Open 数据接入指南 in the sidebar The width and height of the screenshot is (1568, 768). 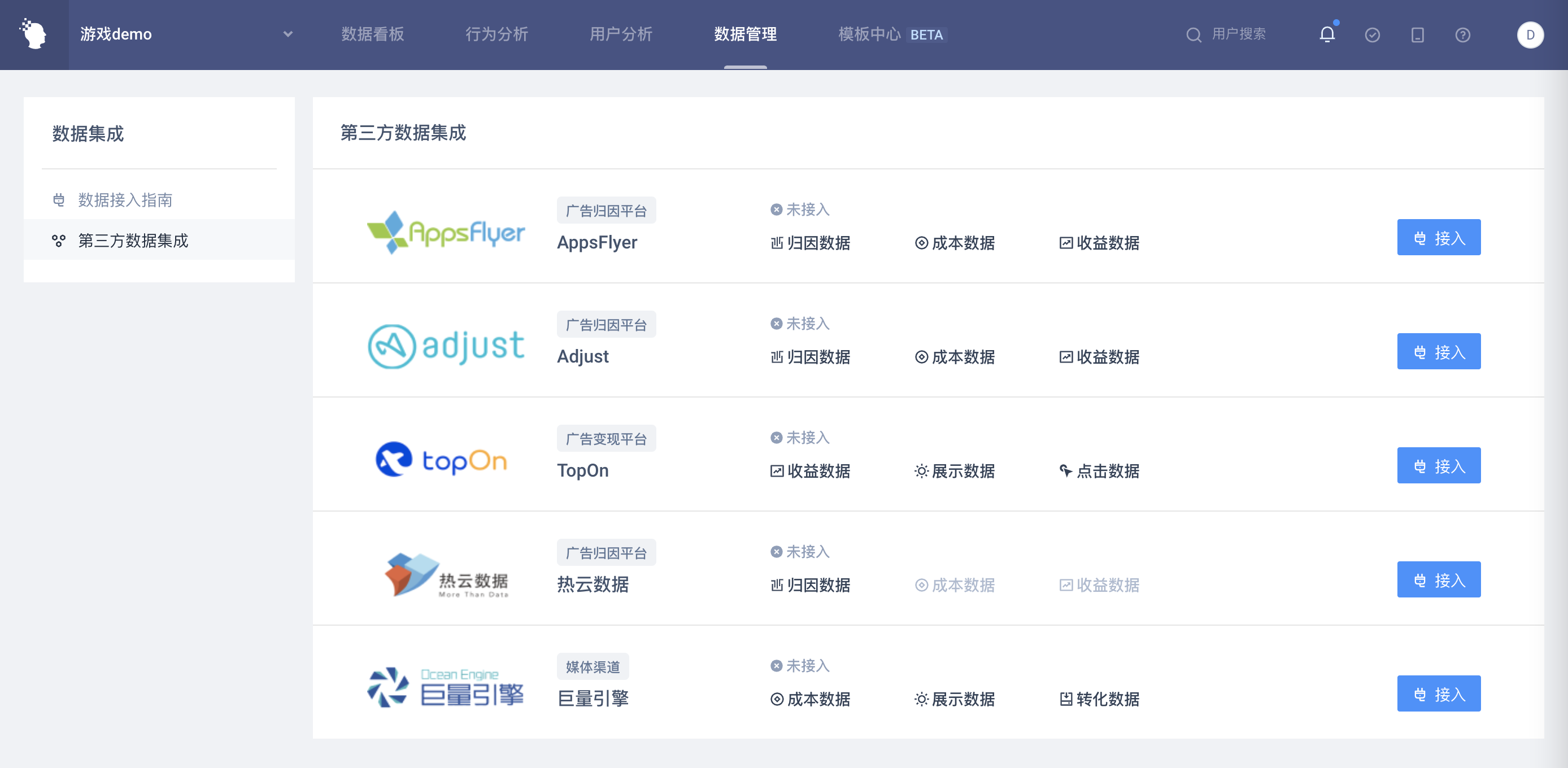(159, 199)
